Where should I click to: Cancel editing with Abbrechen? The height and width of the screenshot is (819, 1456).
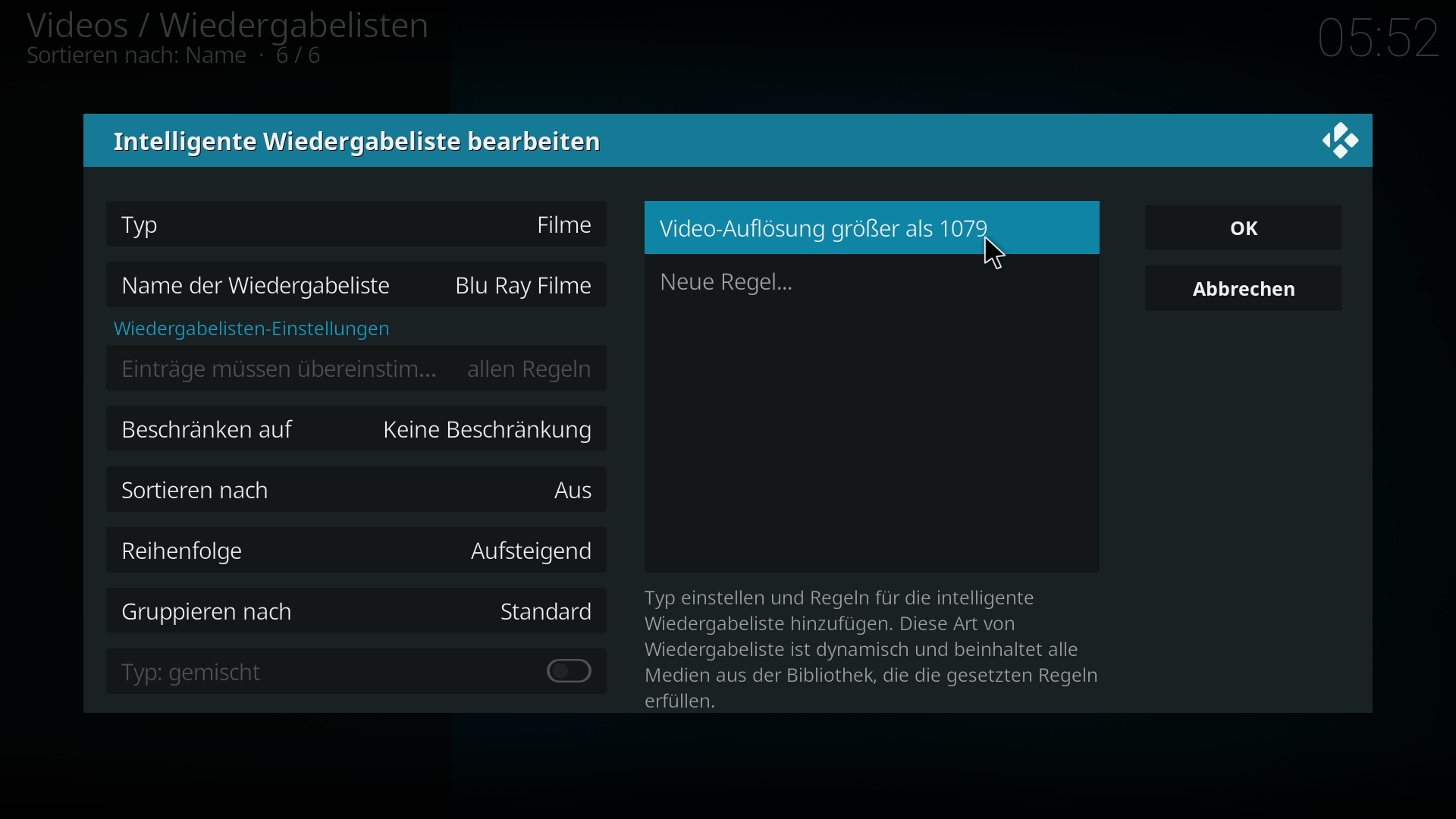(1244, 288)
